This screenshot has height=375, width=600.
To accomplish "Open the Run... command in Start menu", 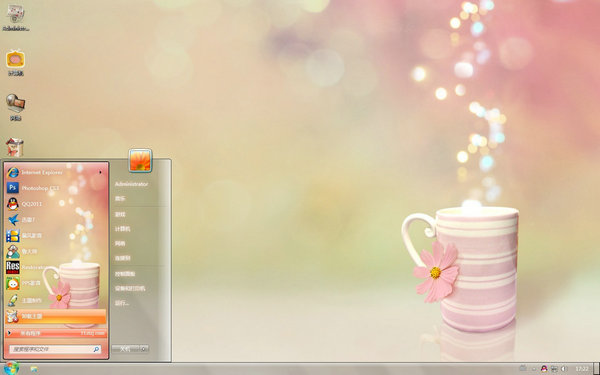I will click(122, 303).
